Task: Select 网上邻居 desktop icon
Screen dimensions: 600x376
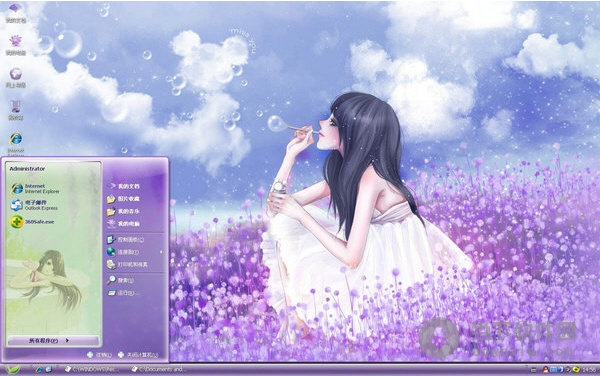Action: 16,78
